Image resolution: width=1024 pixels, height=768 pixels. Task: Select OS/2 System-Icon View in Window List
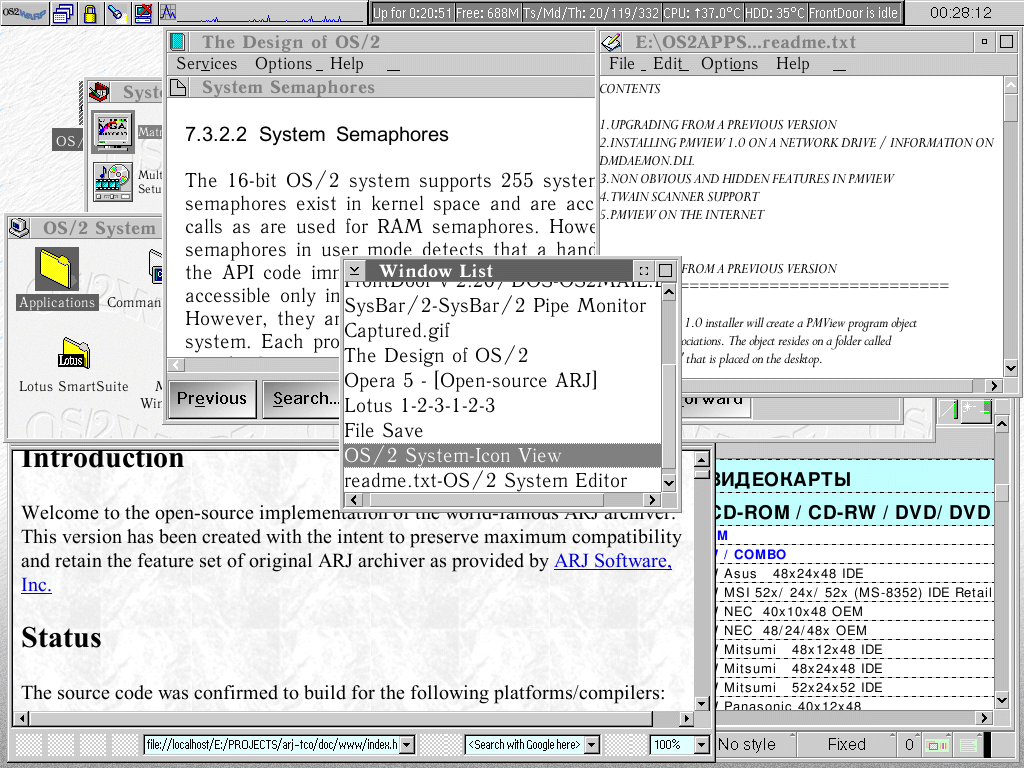pos(503,456)
